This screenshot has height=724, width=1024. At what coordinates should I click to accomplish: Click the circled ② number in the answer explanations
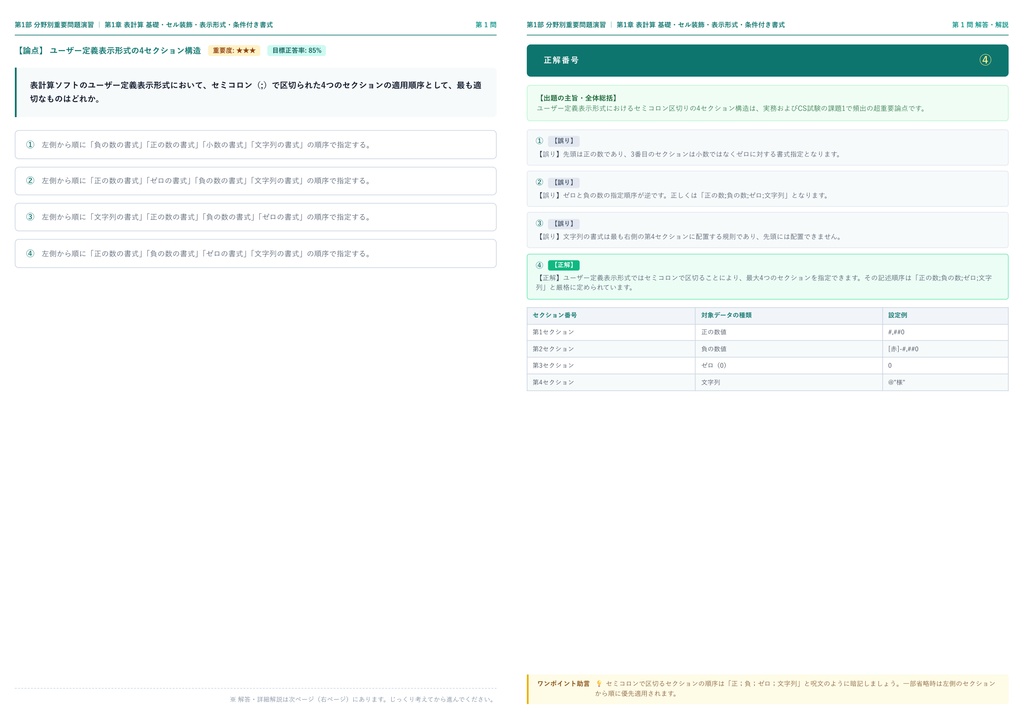tap(539, 183)
